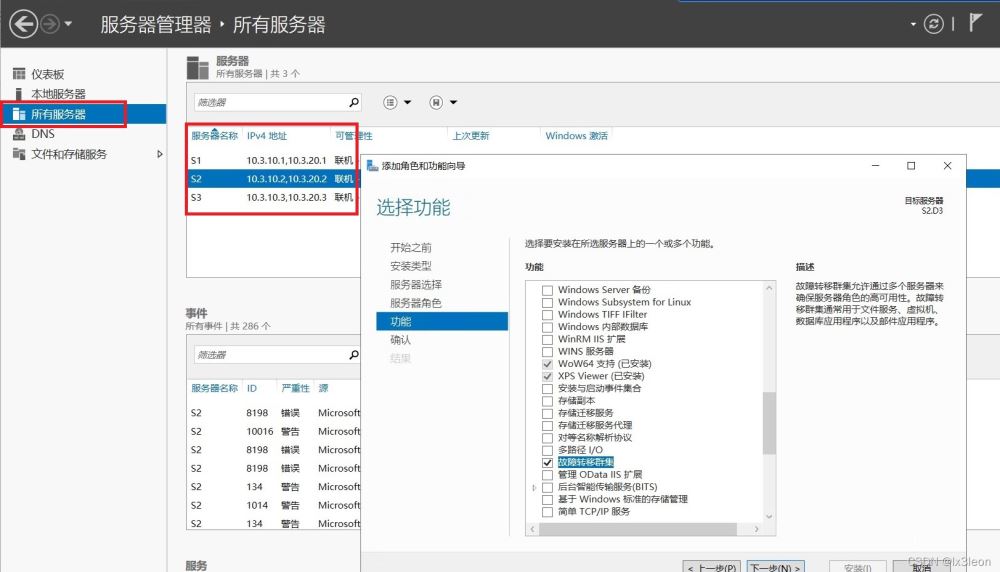Click 下一步(N) button
1000x572 pixels.
[775, 567]
